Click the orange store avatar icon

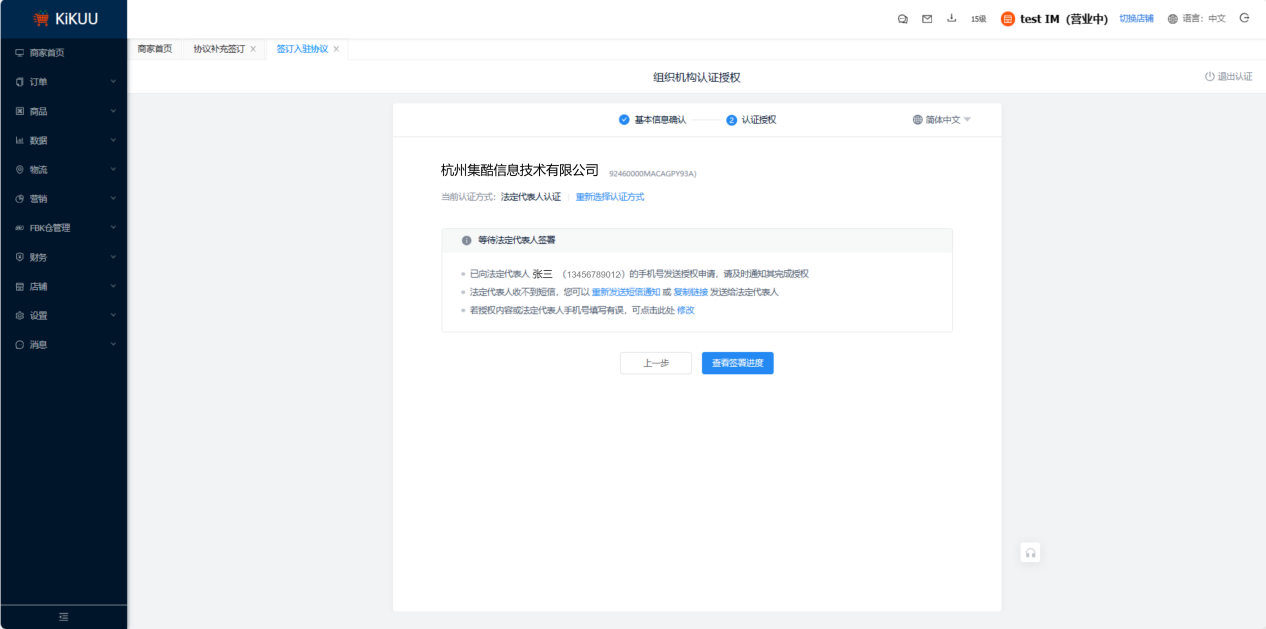coord(1008,18)
